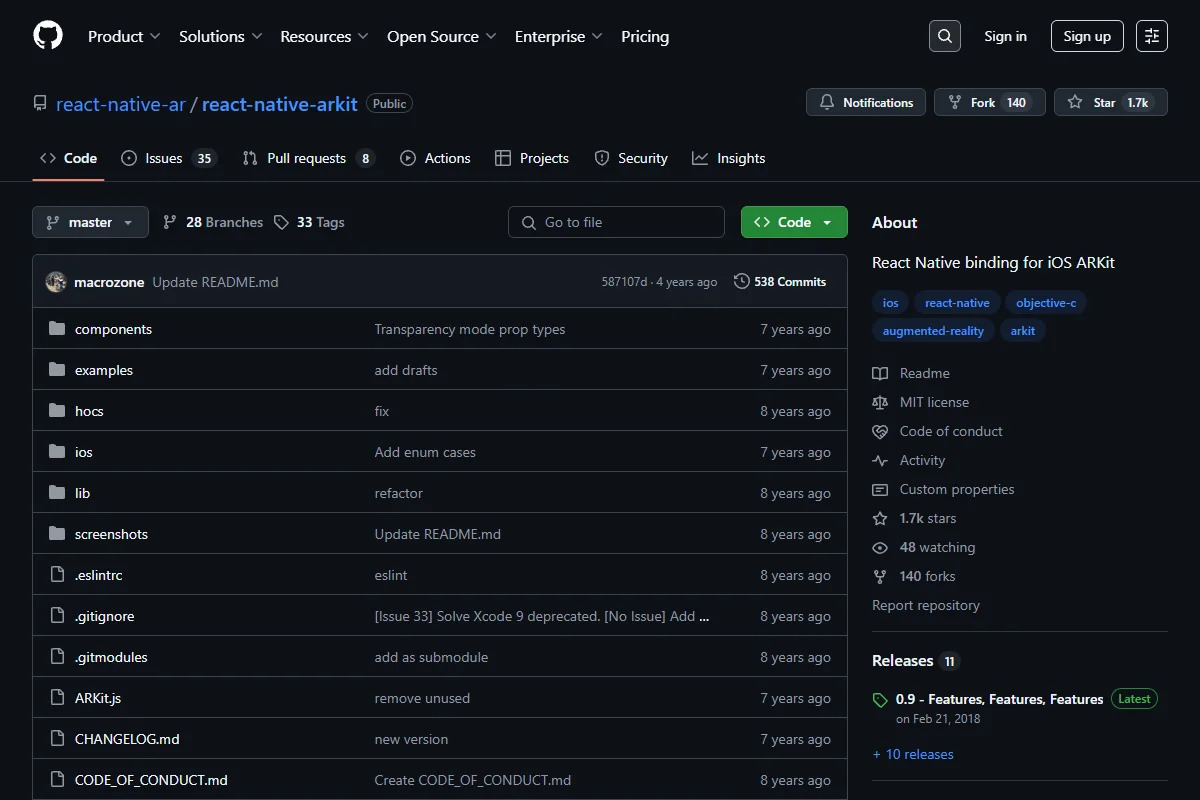
Task: Open the command palette icon beside Sign up
Action: click(x=1152, y=36)
